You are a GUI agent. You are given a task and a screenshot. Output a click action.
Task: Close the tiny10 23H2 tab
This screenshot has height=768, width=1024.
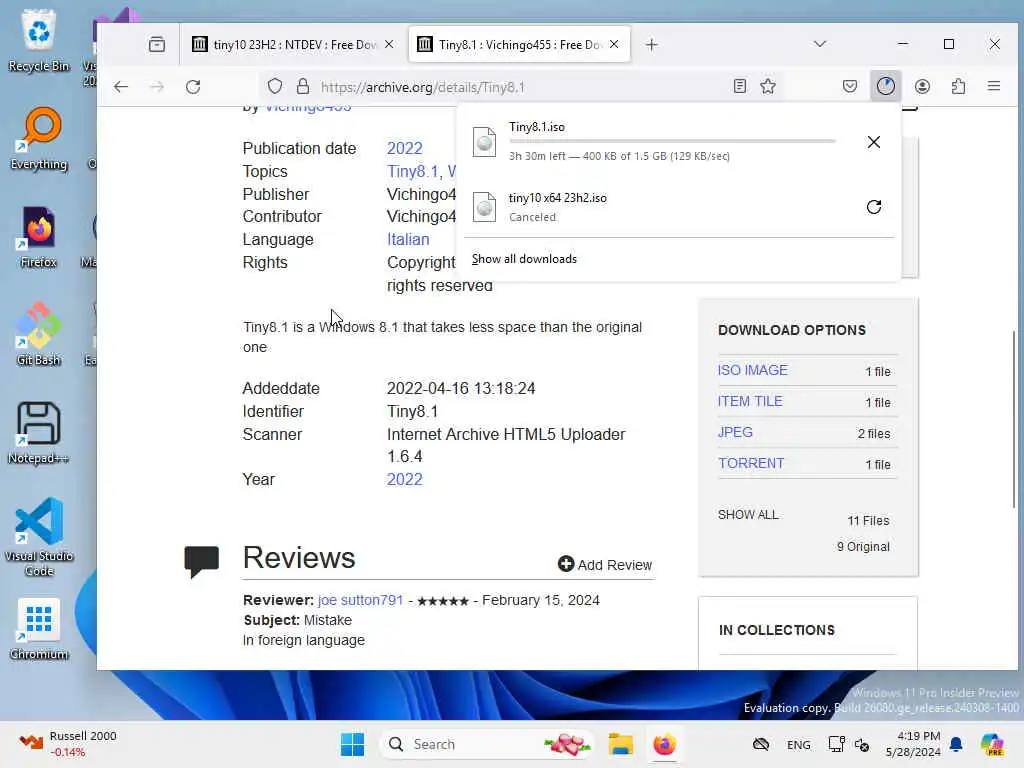[x=389, y=44]
